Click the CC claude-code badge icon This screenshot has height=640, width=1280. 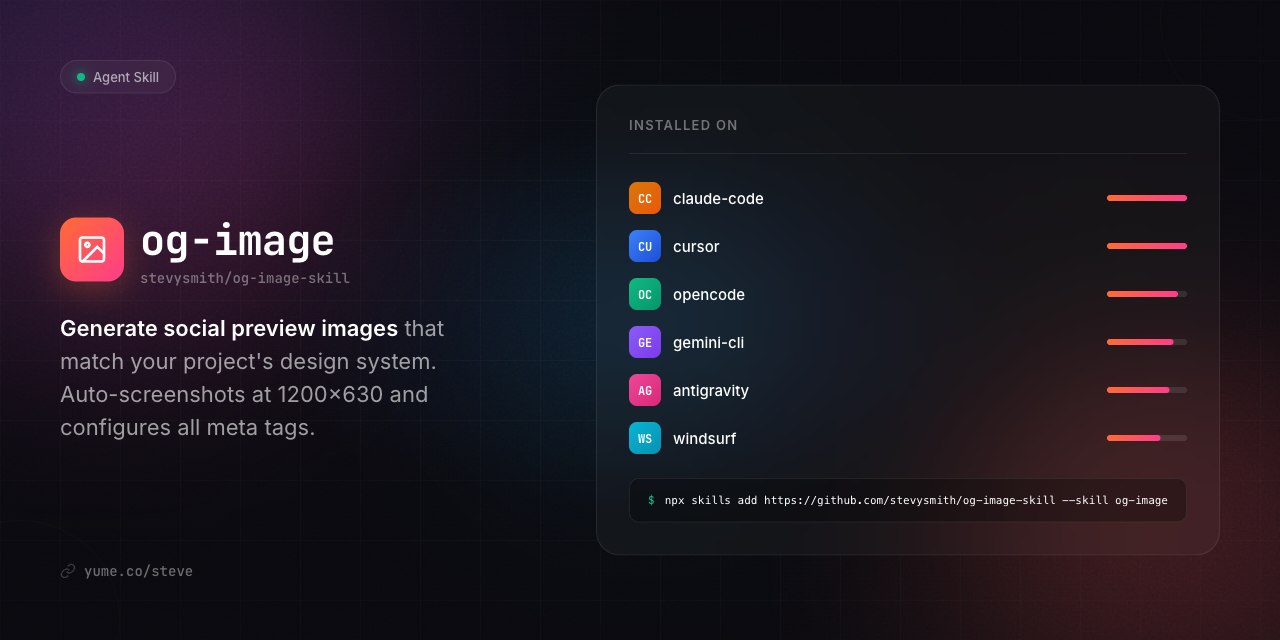pyautogui.click(x=645, y=198)
